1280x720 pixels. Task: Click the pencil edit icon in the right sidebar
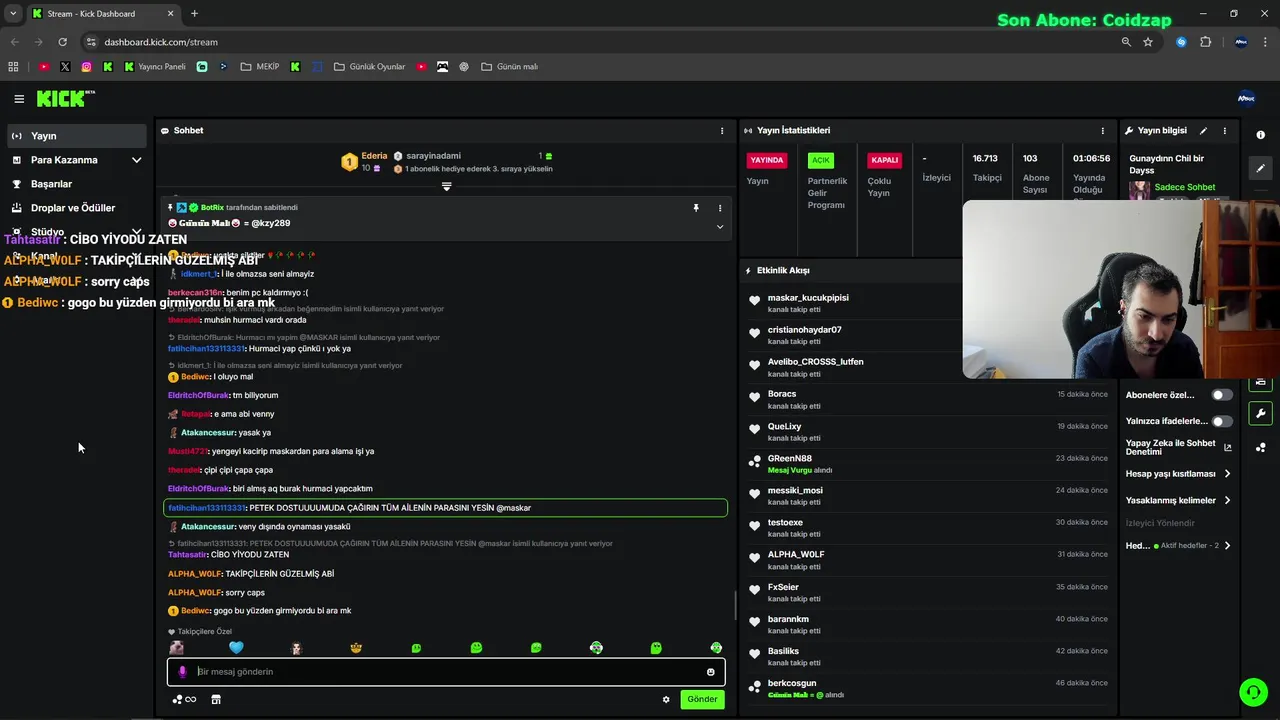click(x=1260, y=168)
